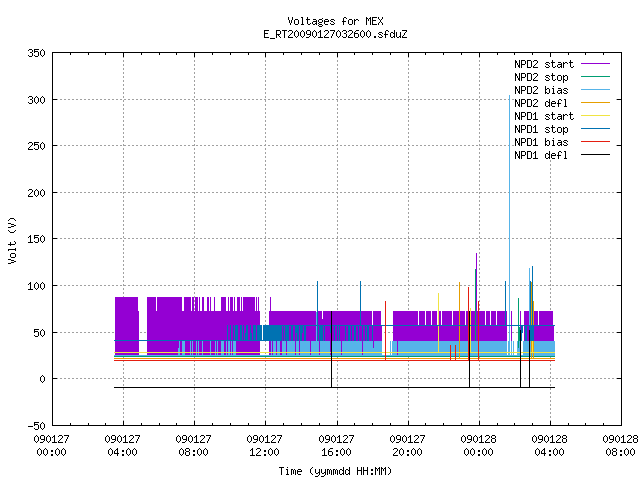
Task: Click x-axis tick label 090128 08:00
Action: pyautogui.click(x=620, y=446)
